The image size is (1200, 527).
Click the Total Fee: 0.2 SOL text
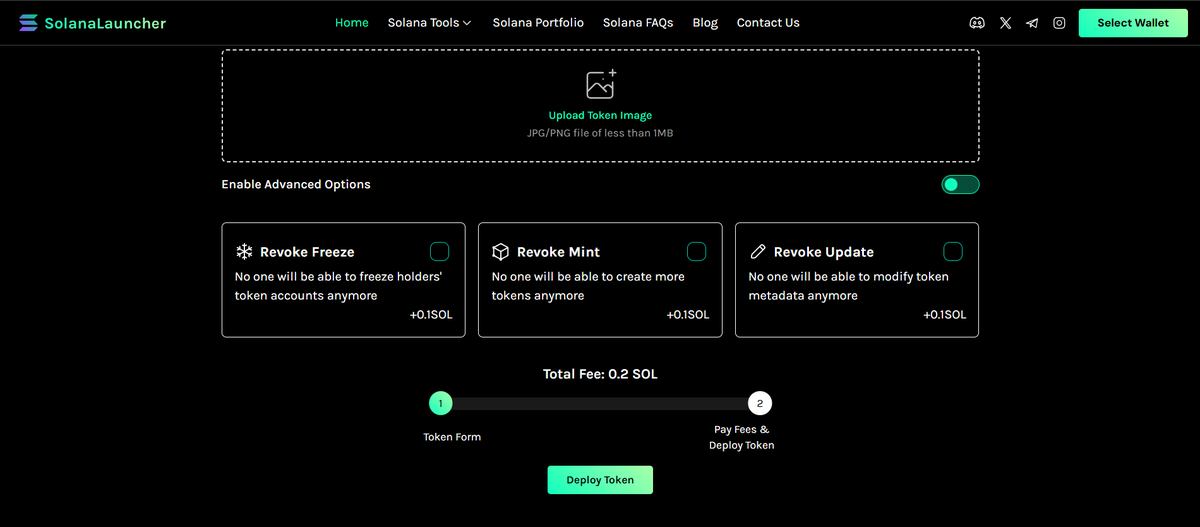pos(600,374)
